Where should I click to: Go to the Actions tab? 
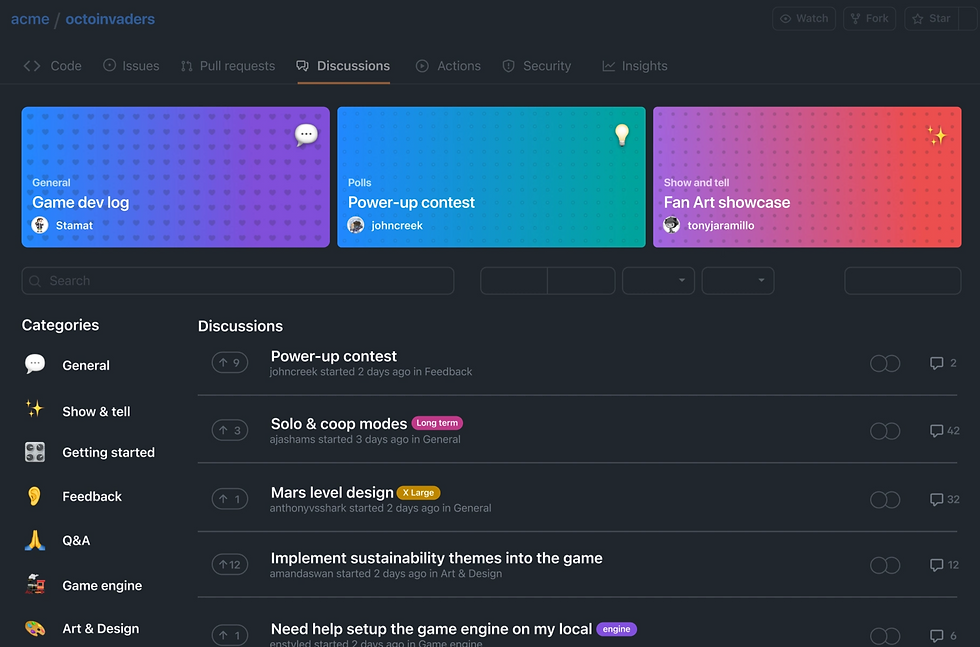(x=448, y=66)
